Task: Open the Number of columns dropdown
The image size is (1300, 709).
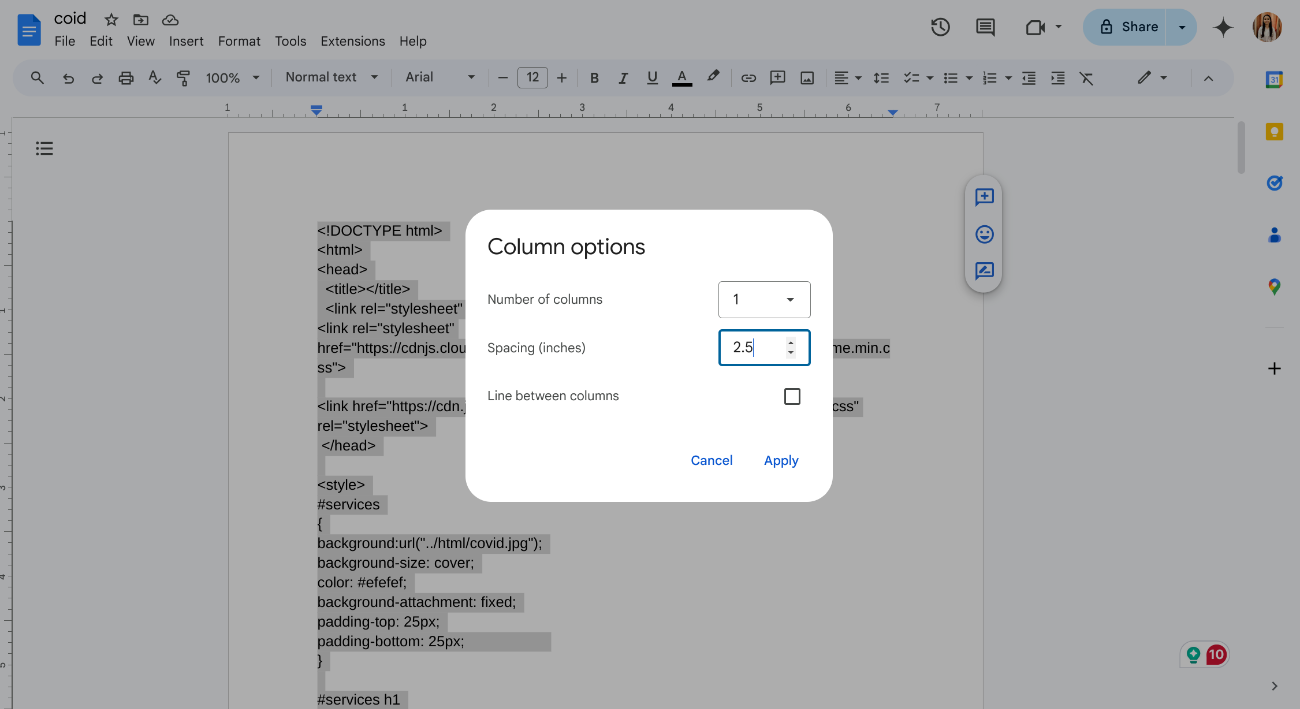Action: pyautogui.click(x=764, y=299)
